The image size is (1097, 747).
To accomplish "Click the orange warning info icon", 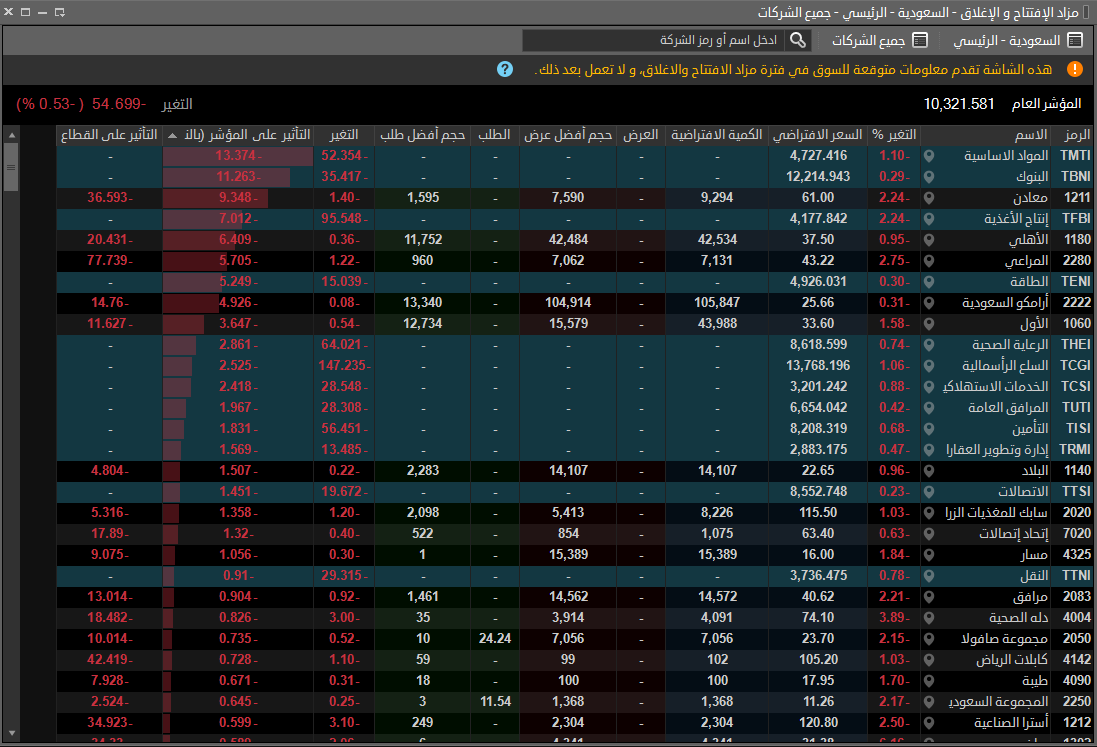I will pos(1074,69).
